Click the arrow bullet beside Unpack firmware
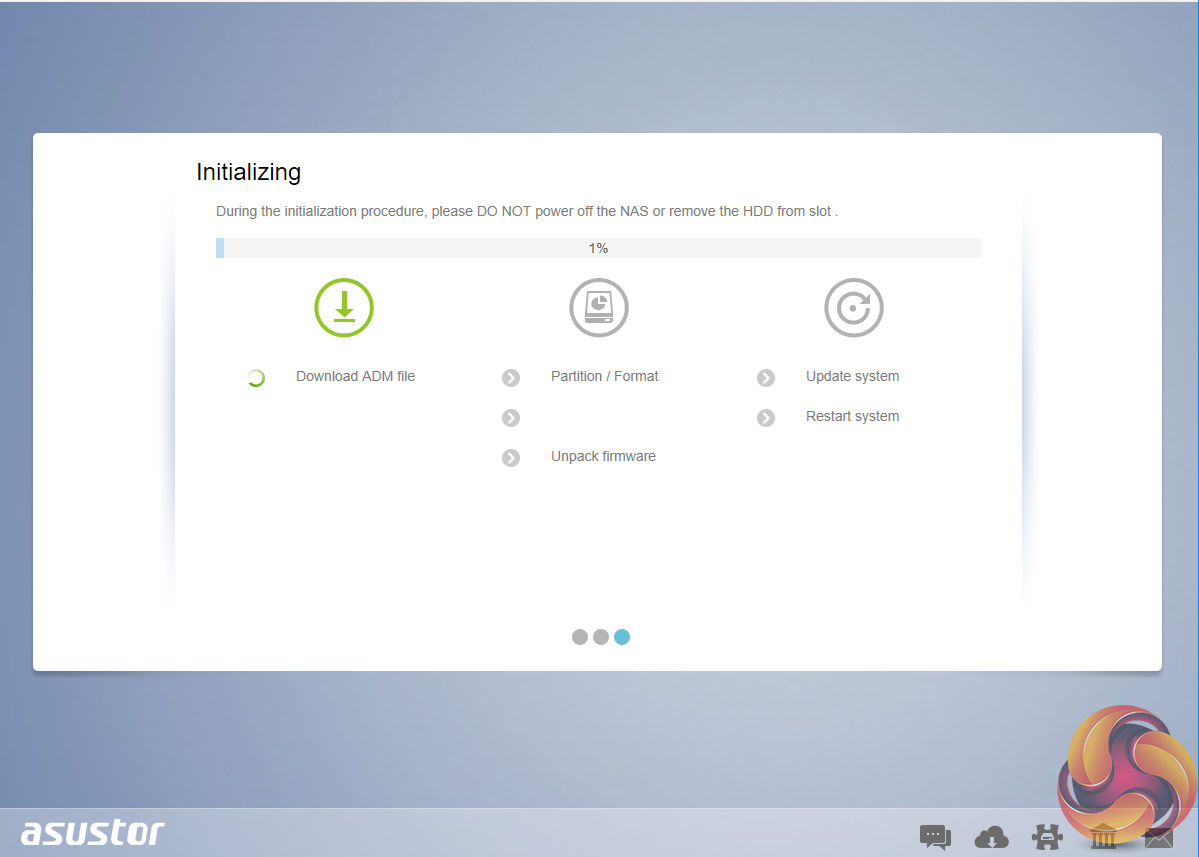The width and height of the screenshot is (1199, 857). pos(511,457)
